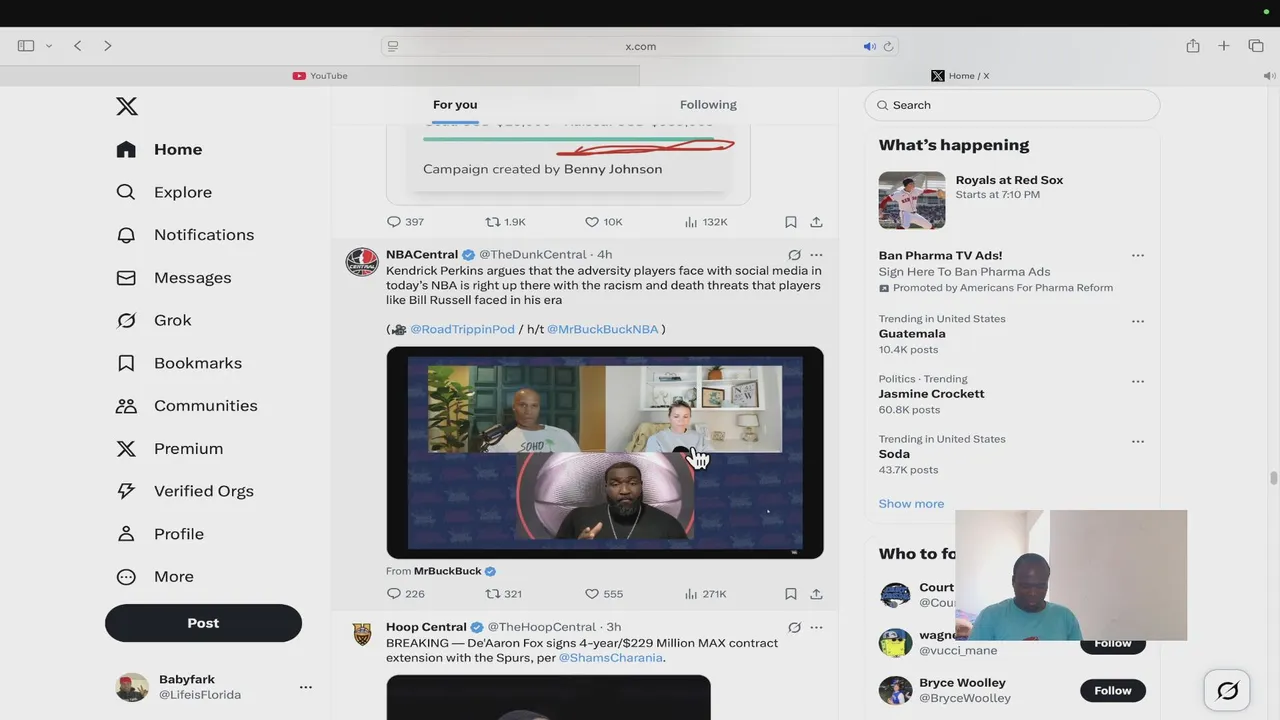Mute the Home / X tab audio
The height and width of the screenshot is (720, 1280).
pos(1269,76)
